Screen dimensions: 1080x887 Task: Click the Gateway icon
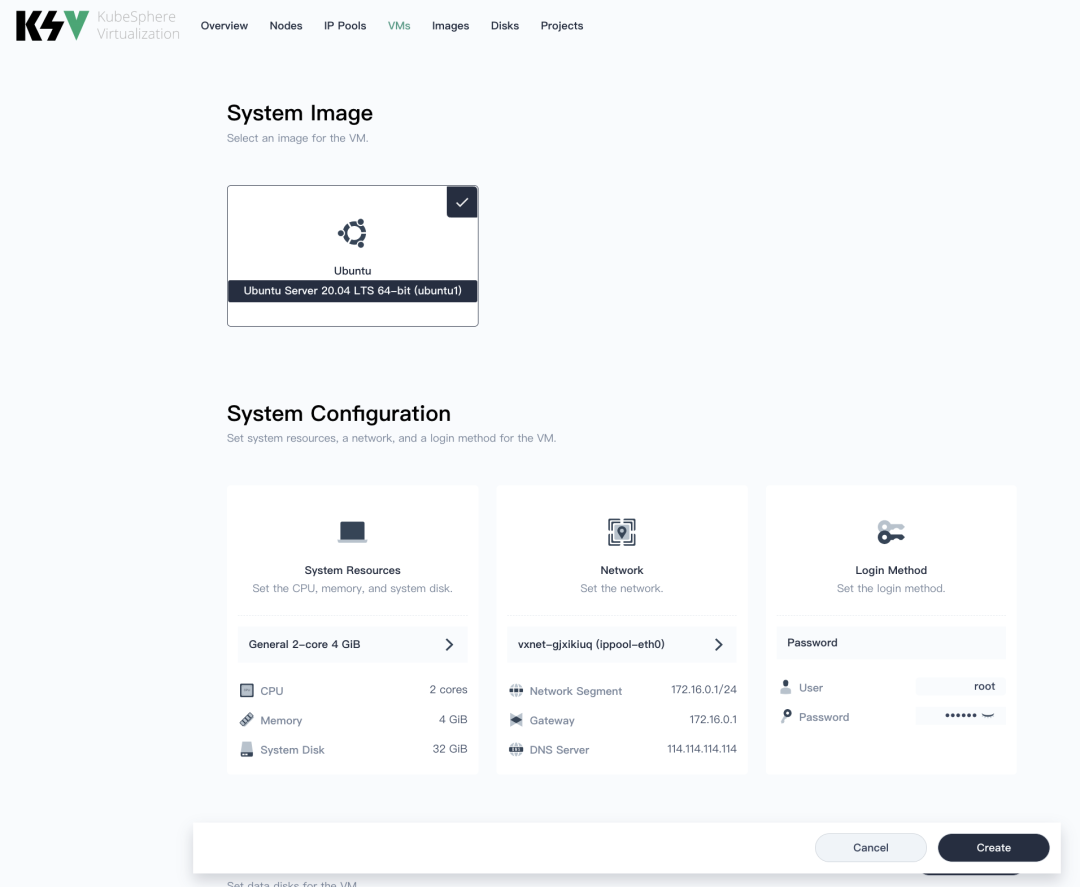(516, 720)
